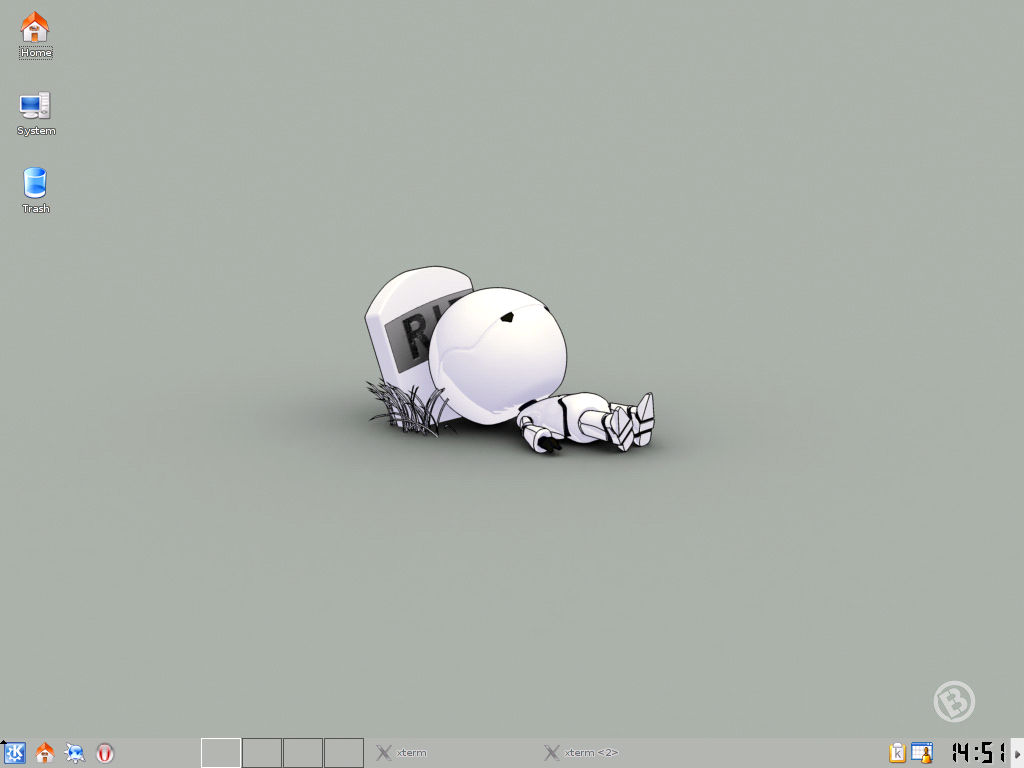The height and width of the screenshot is (768, 1024).
Task: Open the Trash desktop icon
Action: click(x=35, y=183)
